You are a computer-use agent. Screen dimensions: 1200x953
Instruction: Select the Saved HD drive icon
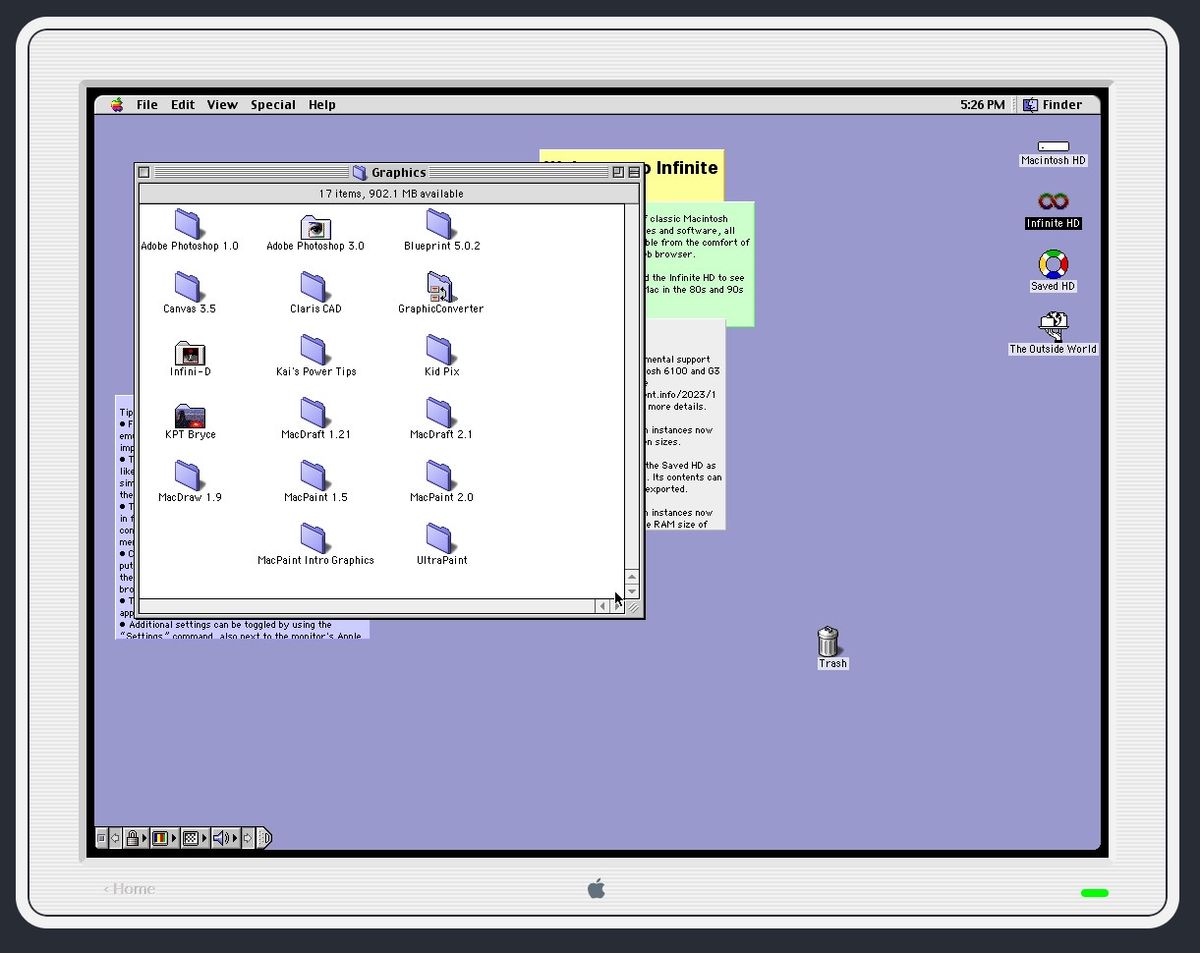coord(1053,264)
